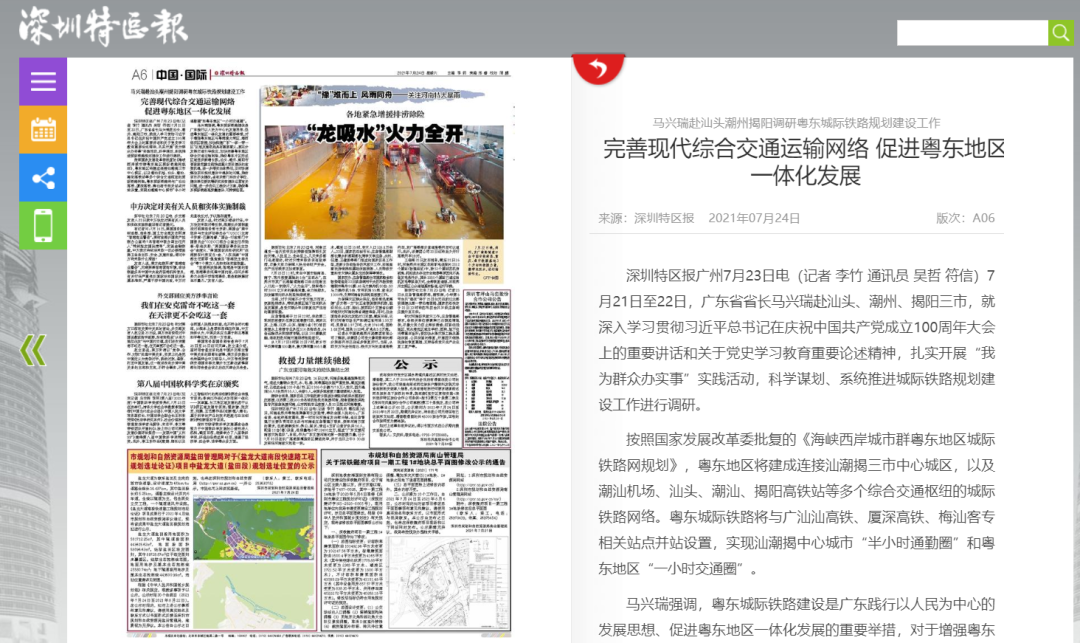
Task: Click the red back arrow button
Action: pos(598,69)
